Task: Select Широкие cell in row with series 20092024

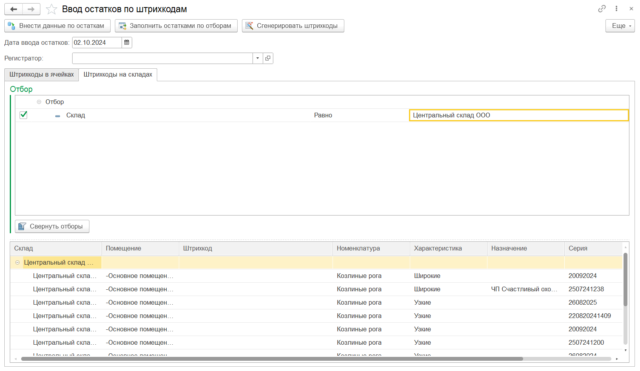Action: 449,276
